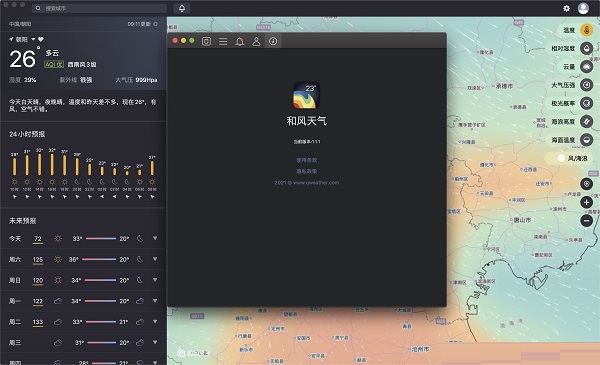Click the cloudy icon in 周一 row
Screen dimensions: 600x365
coord(58,301)
